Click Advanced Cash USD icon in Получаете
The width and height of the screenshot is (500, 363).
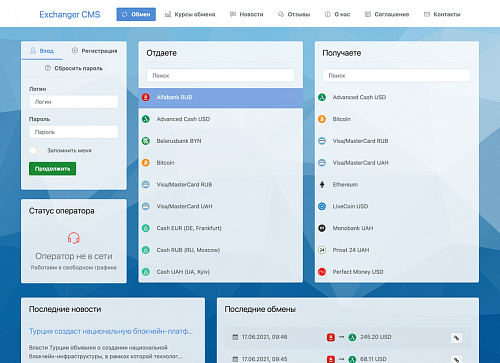click(322, 97)
